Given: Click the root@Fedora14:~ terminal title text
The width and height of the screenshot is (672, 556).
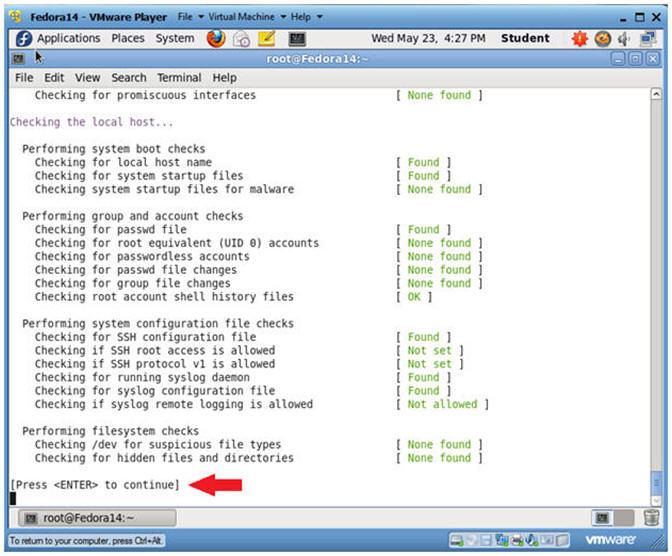Looking at the screenshot, I should click(x=317, y=59).
